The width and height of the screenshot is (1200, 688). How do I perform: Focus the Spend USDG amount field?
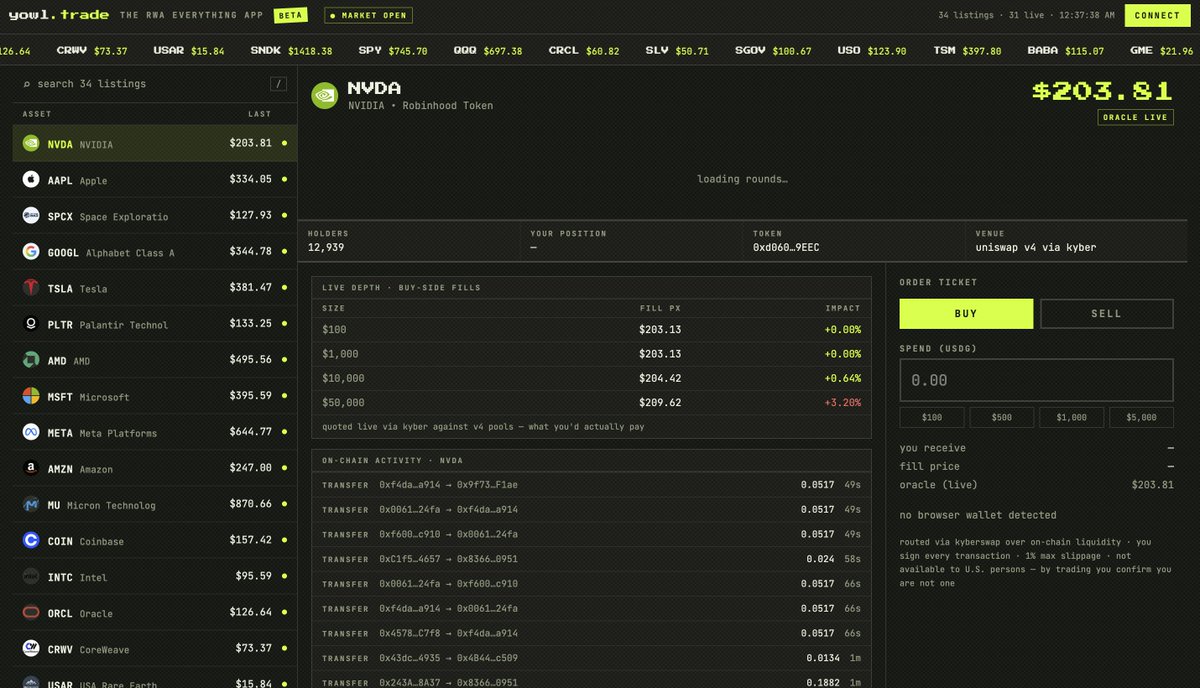[1036, 380]
